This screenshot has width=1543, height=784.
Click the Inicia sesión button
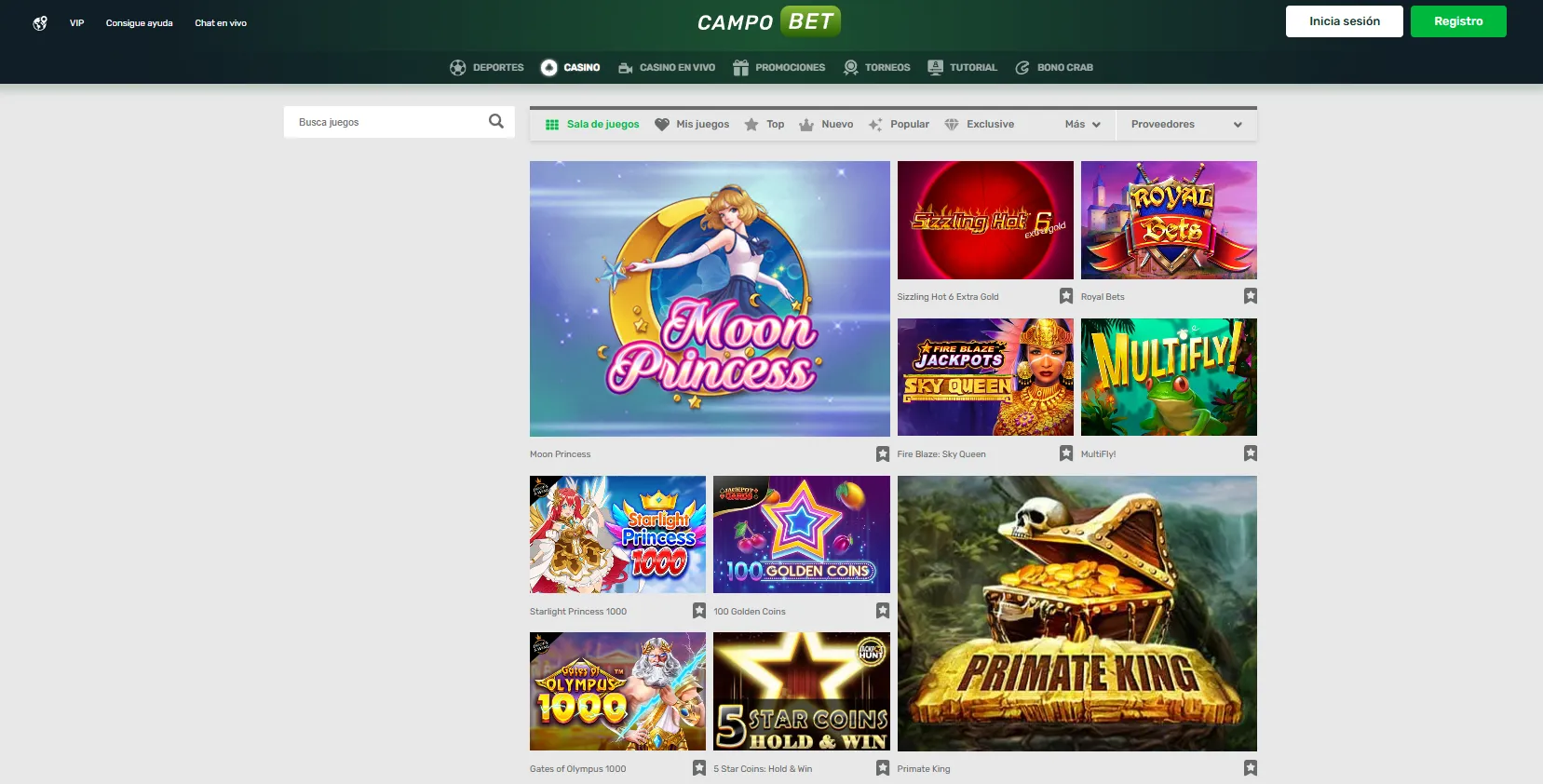coord(1344,21)
